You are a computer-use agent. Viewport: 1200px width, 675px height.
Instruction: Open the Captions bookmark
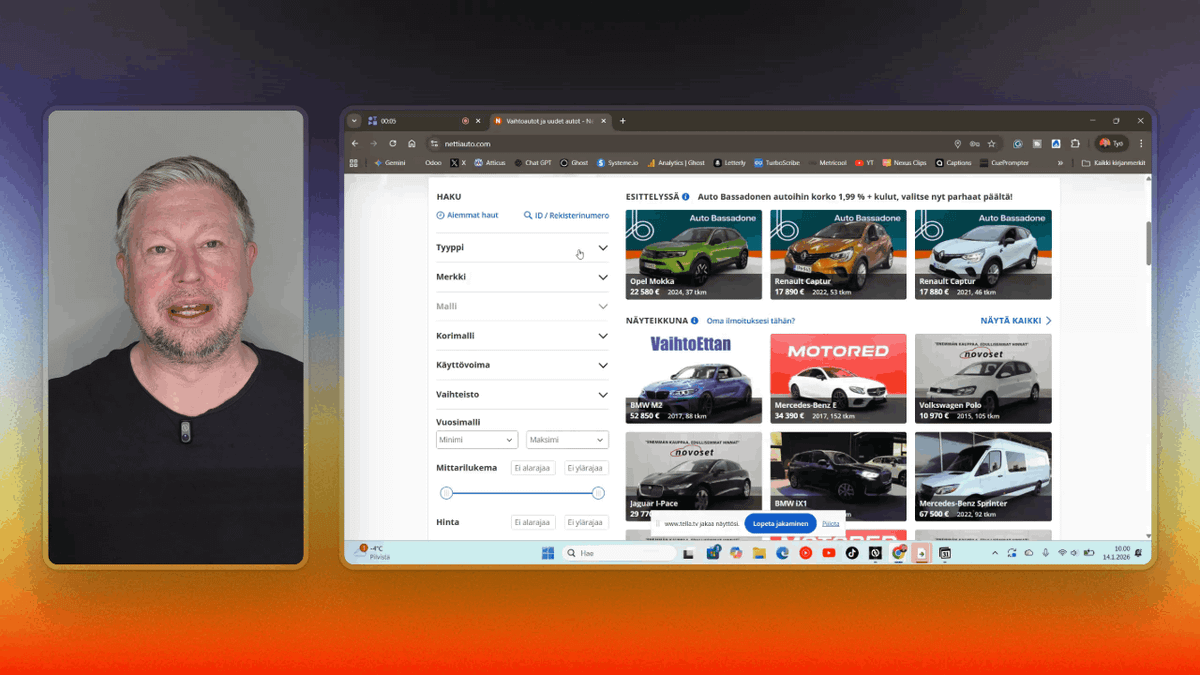953,163
